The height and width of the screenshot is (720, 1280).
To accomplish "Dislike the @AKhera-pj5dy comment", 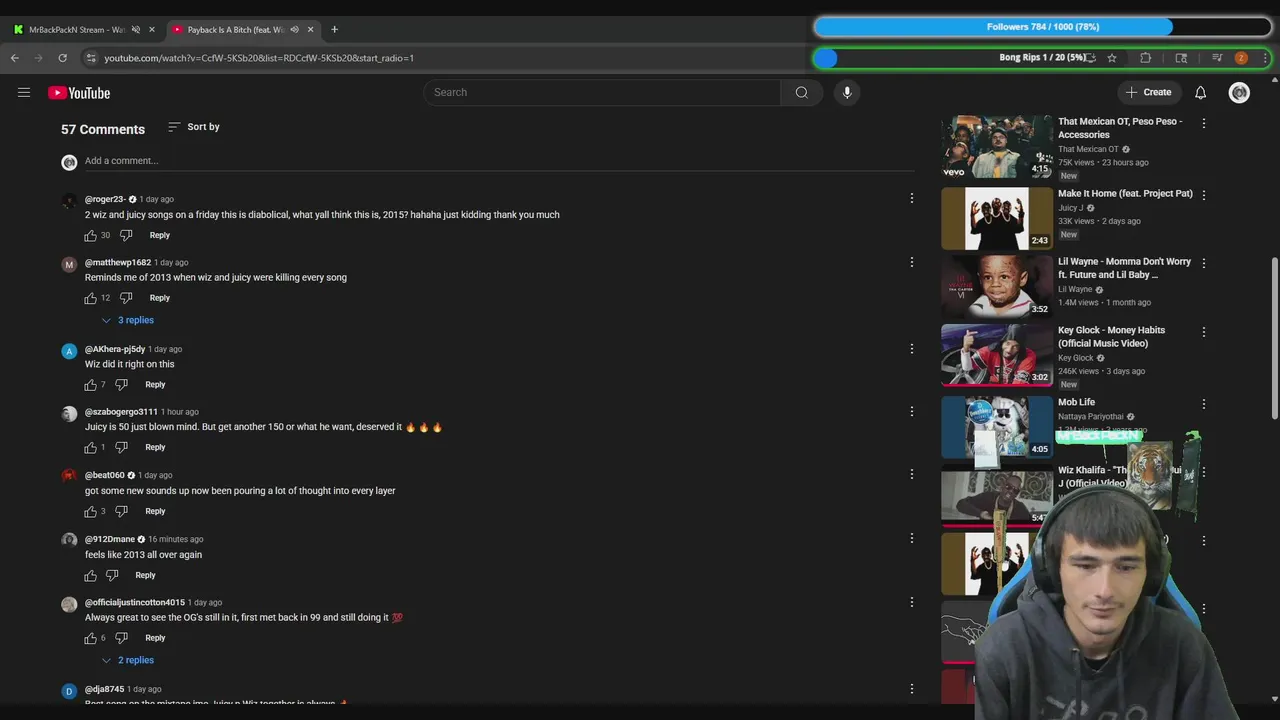I will pos(121,385).
